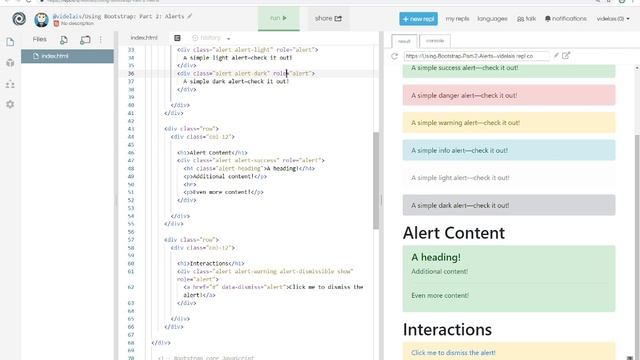Open preview in a new window
Image resolution: width=640 pixels, height=360 pixels.
(566, 55)
